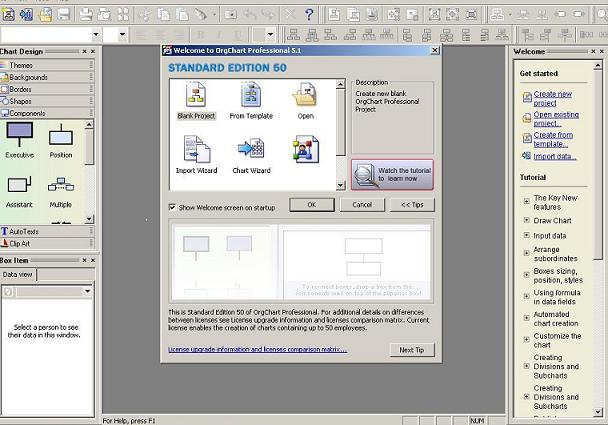The width and height of the screenshot is (608, 425).
Task: Expand The Key New features tutorial
Action: click(x=527, y=201)
